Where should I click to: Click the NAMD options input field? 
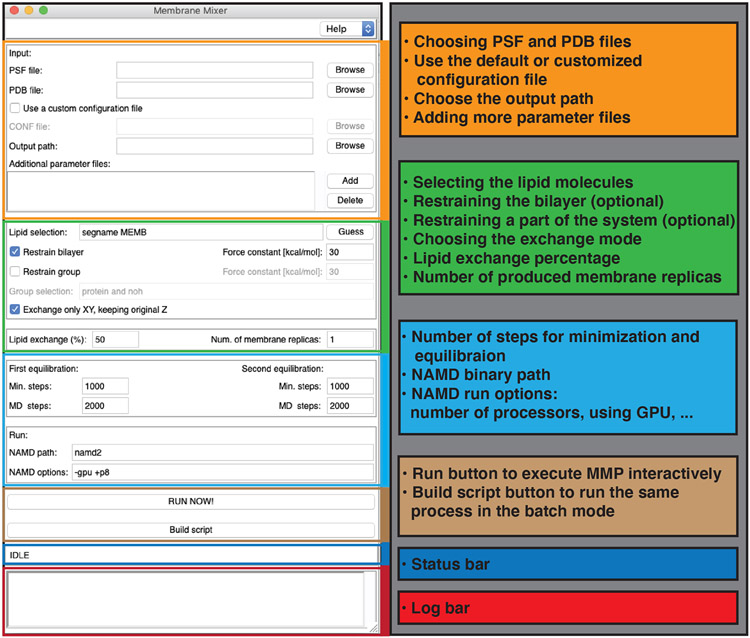click(222, 471)
